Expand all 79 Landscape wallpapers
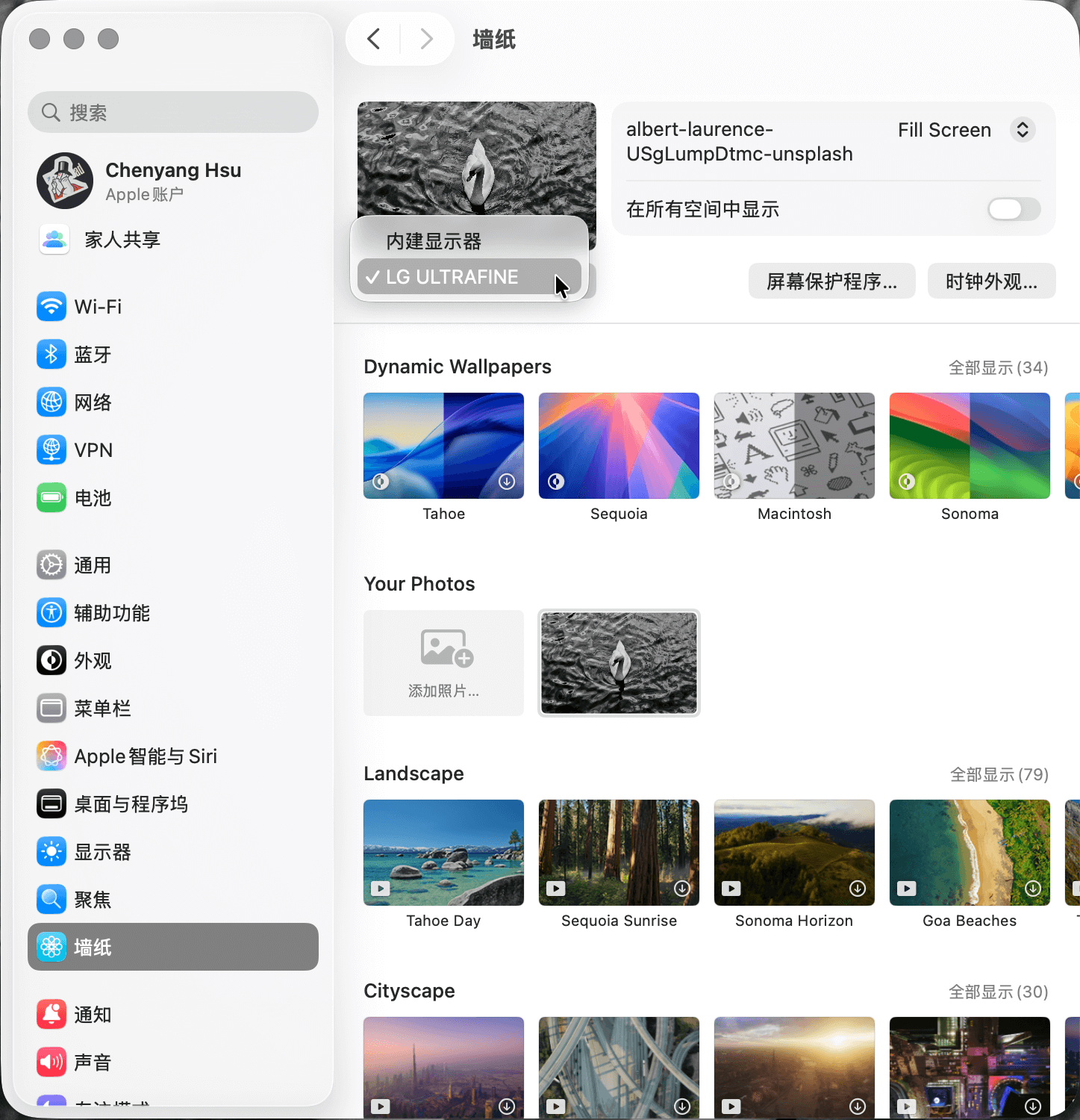The image size is (1080, 1120). point(998,774)
